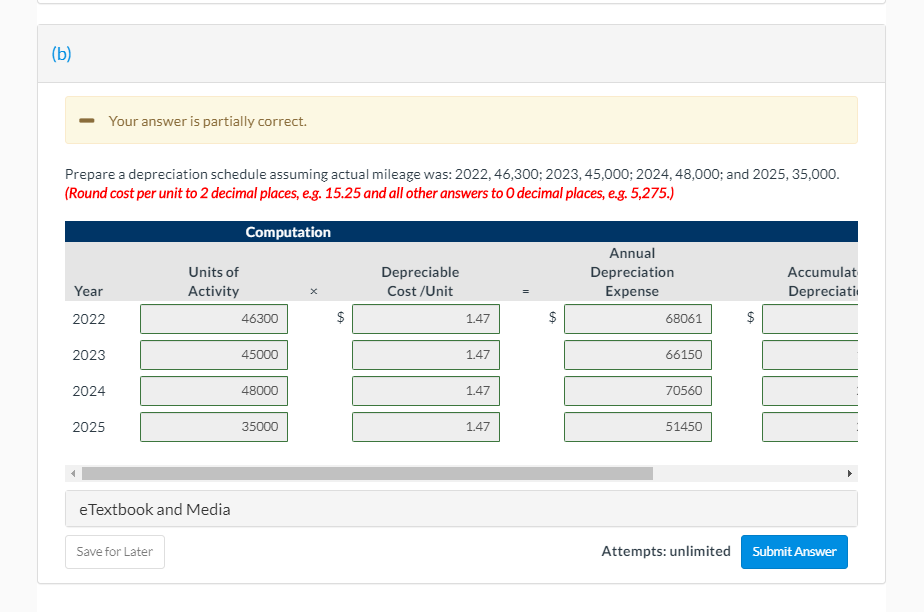Click the 2025 Units of Activity field

(214, 427)
